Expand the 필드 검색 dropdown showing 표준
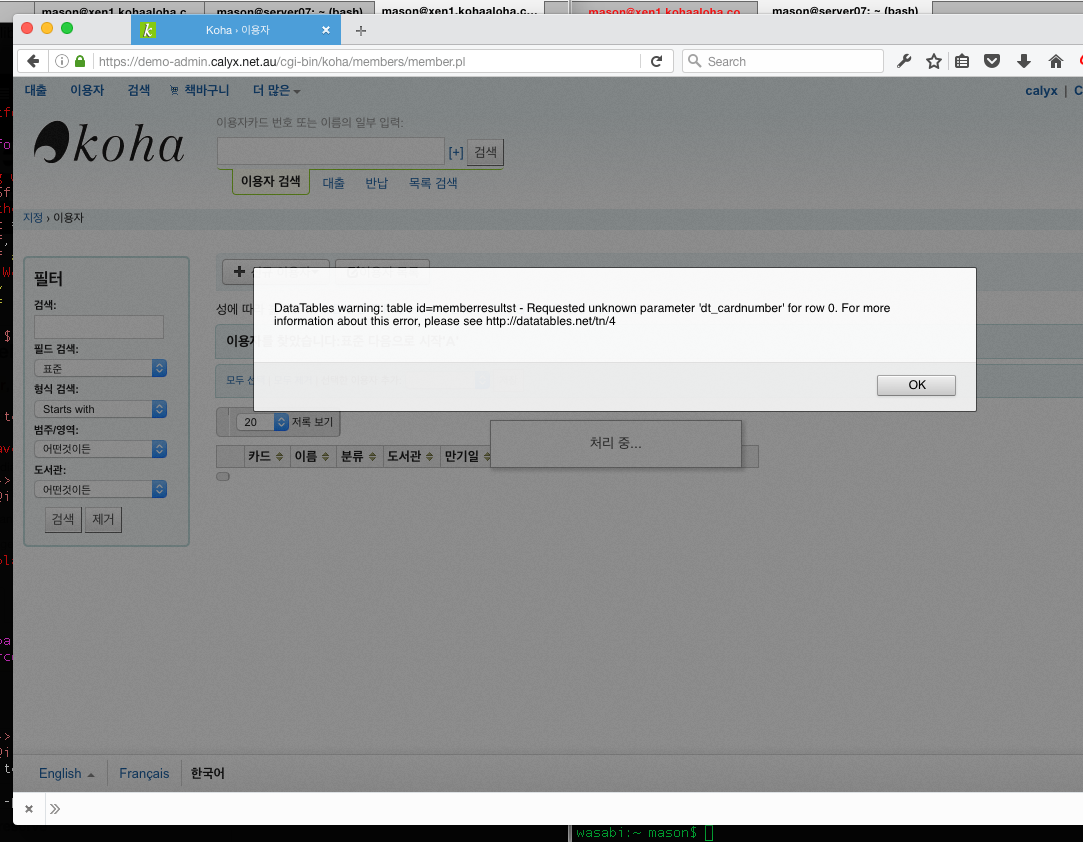The width and height of the screenshot is (1083, 842). [100, 369]
